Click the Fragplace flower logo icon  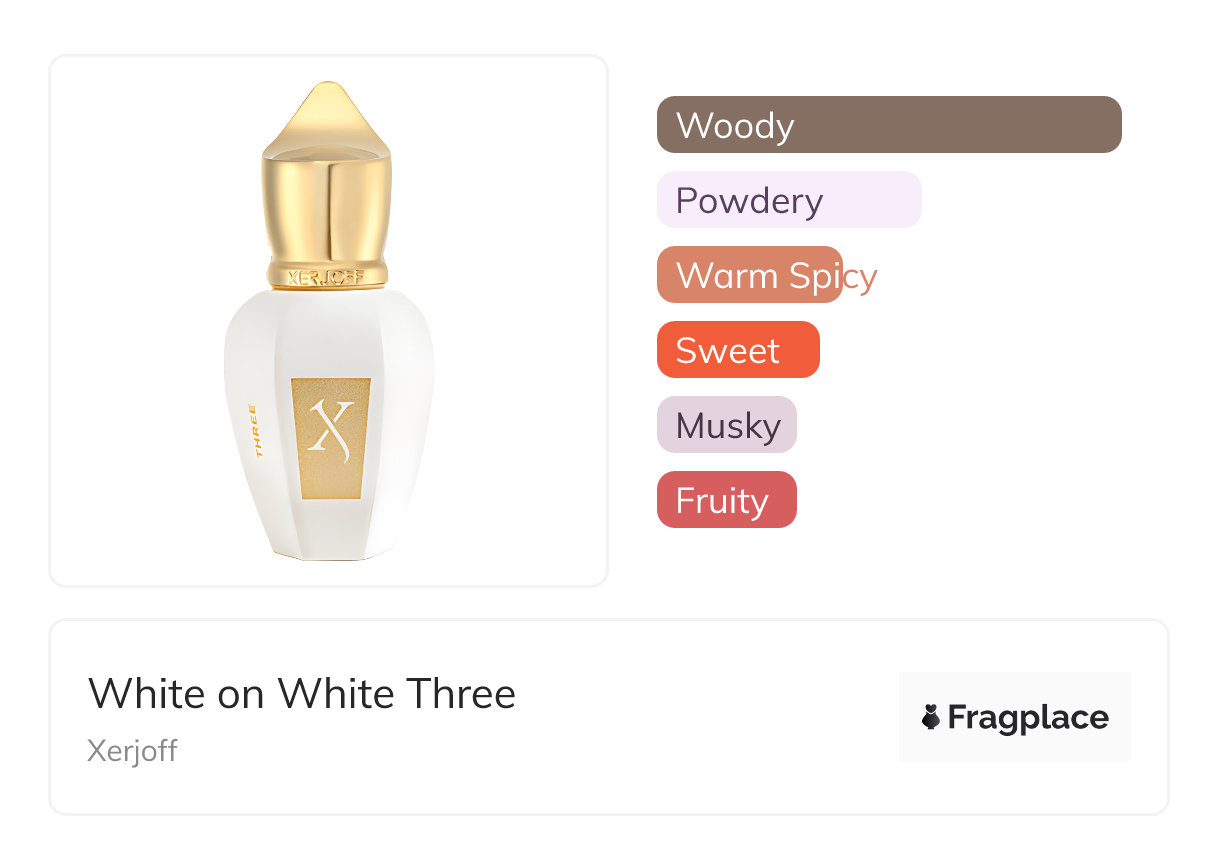(931, 717)
